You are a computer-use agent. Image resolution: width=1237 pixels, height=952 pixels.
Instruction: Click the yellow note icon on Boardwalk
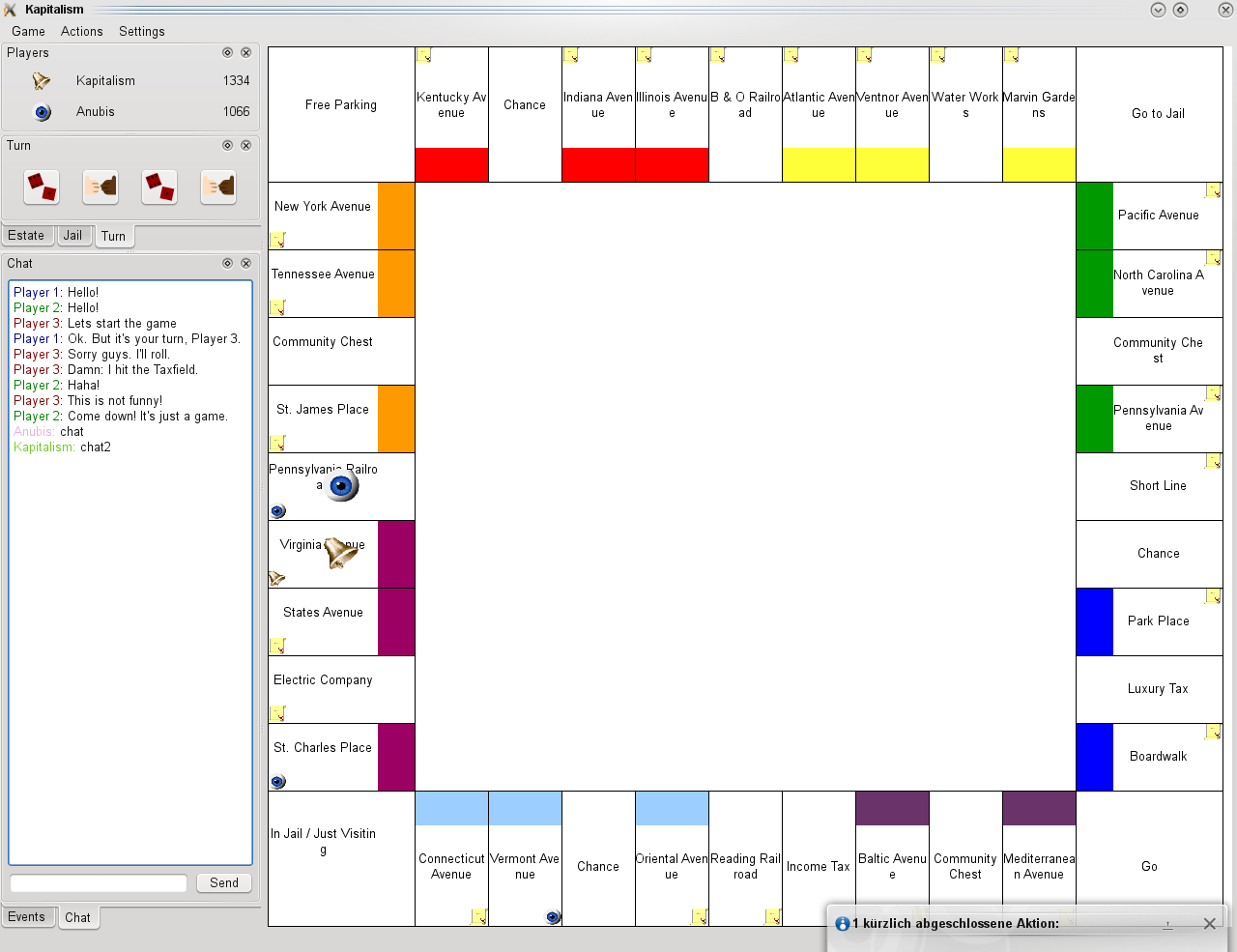click(1214, 732)
